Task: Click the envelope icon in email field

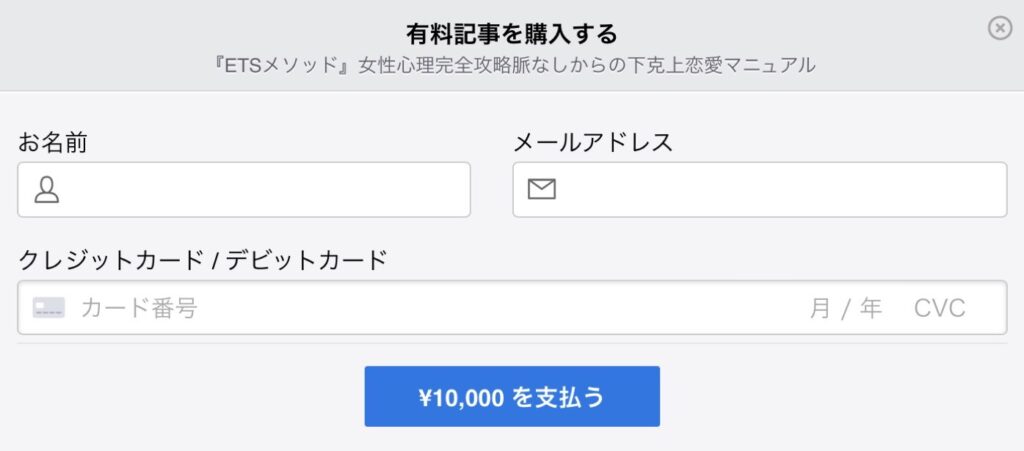Action: coord(541,189)
